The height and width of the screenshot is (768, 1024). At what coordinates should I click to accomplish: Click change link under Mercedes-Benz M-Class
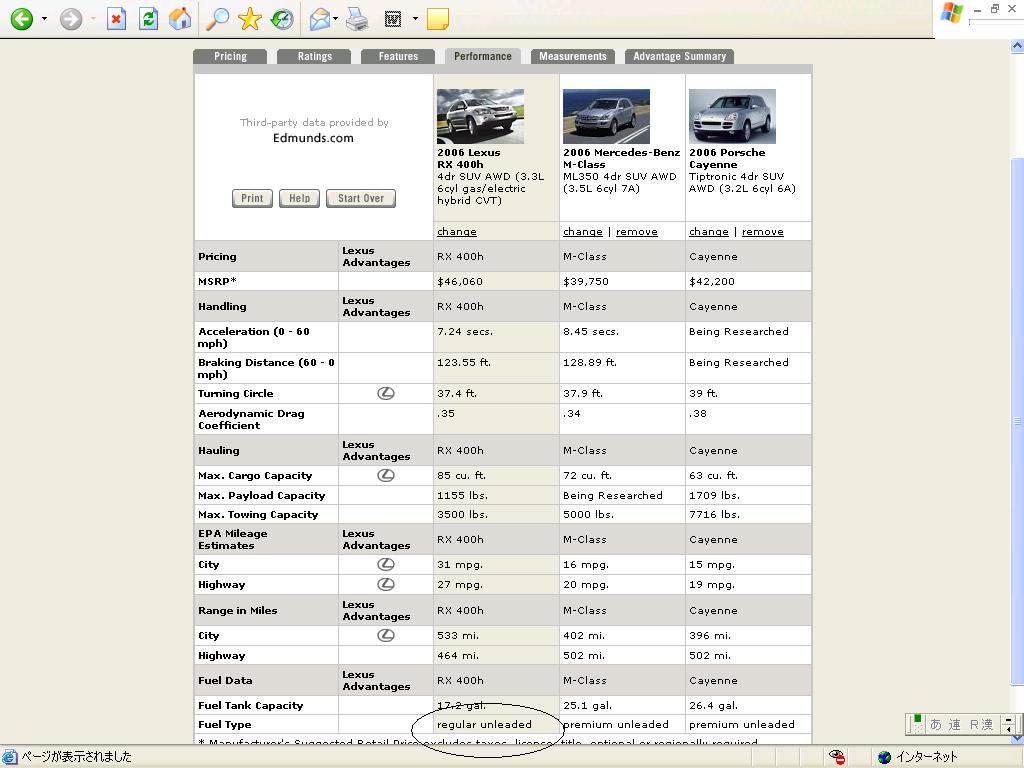coord(583,232)
